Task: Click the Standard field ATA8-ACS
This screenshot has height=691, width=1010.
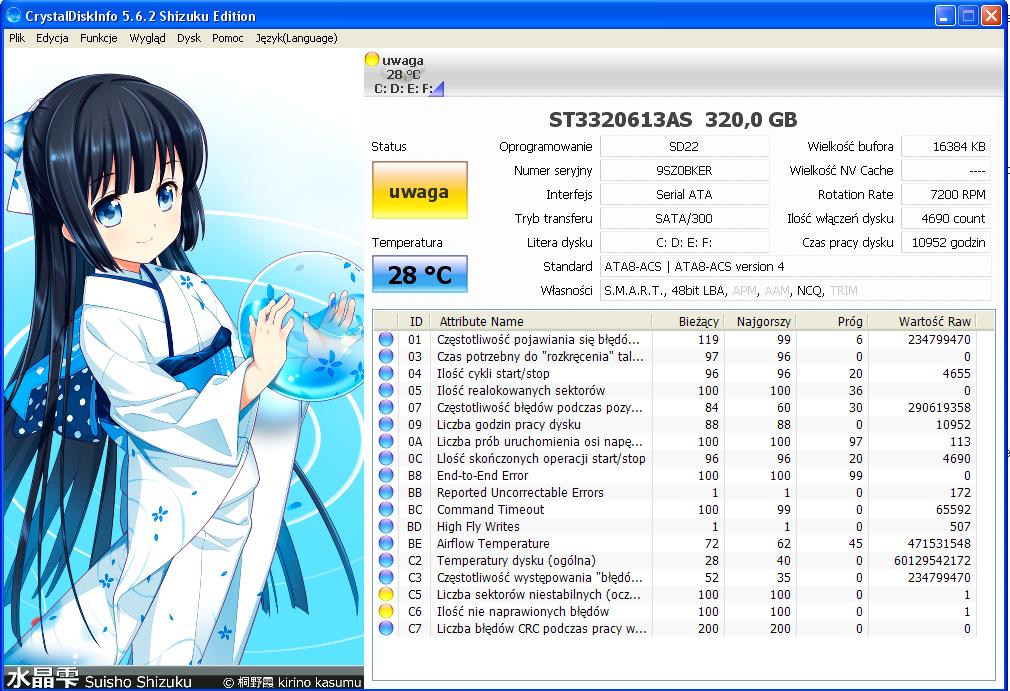Action: coord(796,266)
